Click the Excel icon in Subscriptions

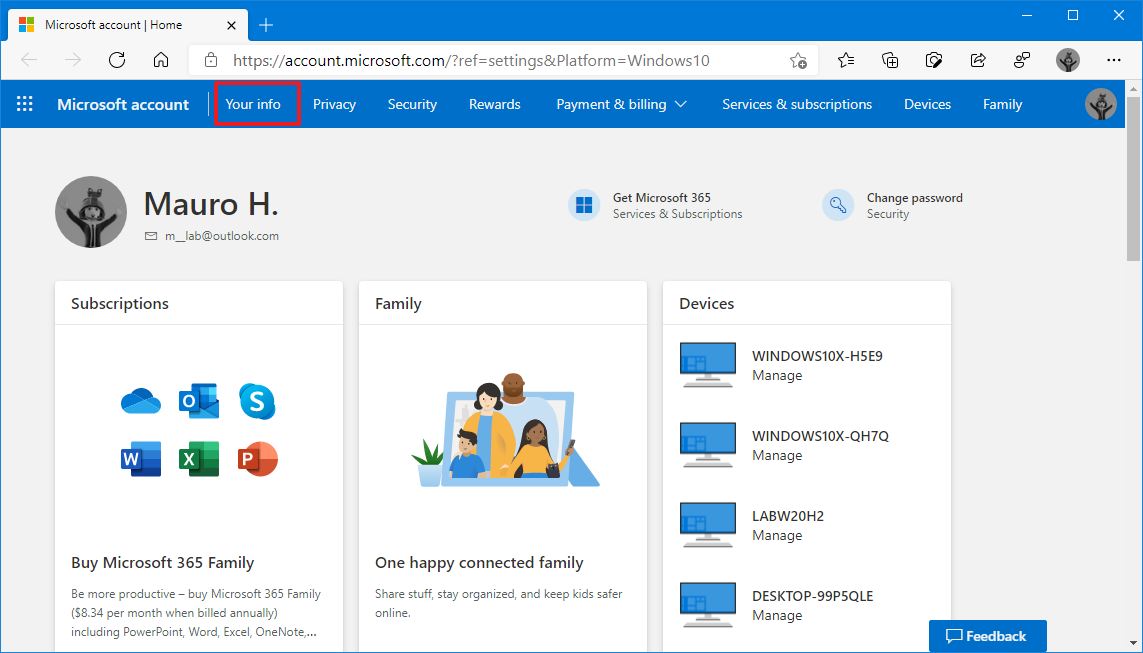[x=199, y=459]
